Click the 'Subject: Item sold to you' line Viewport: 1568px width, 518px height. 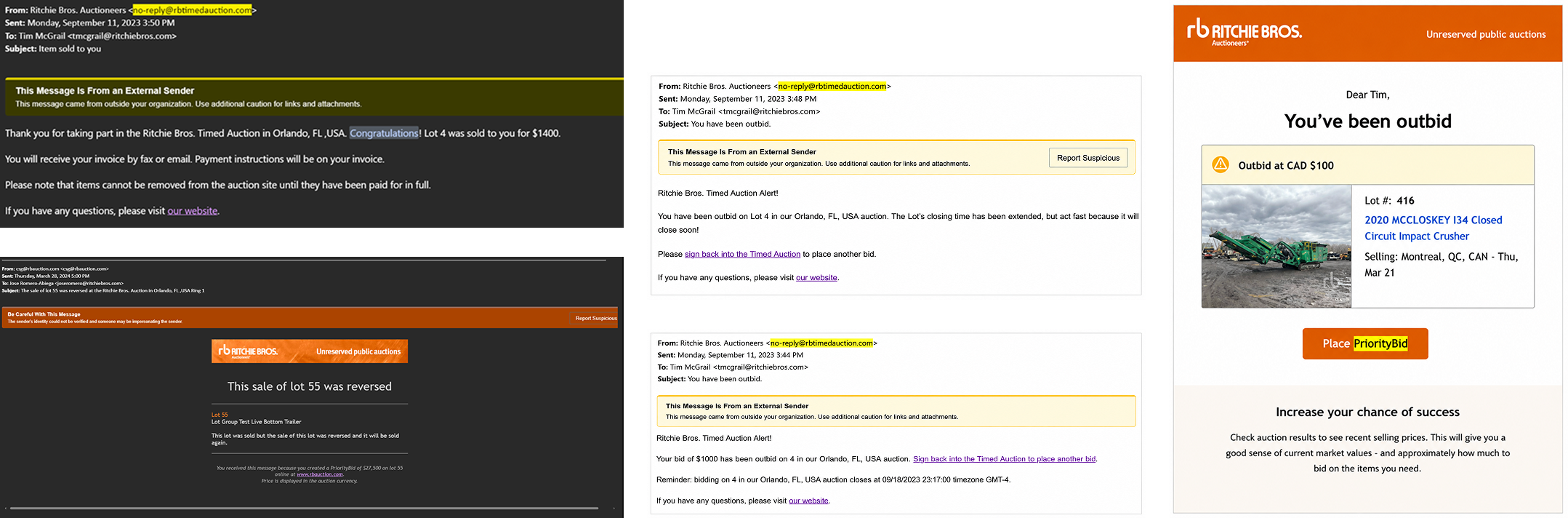pyautogui.click(x=53, y=49)
